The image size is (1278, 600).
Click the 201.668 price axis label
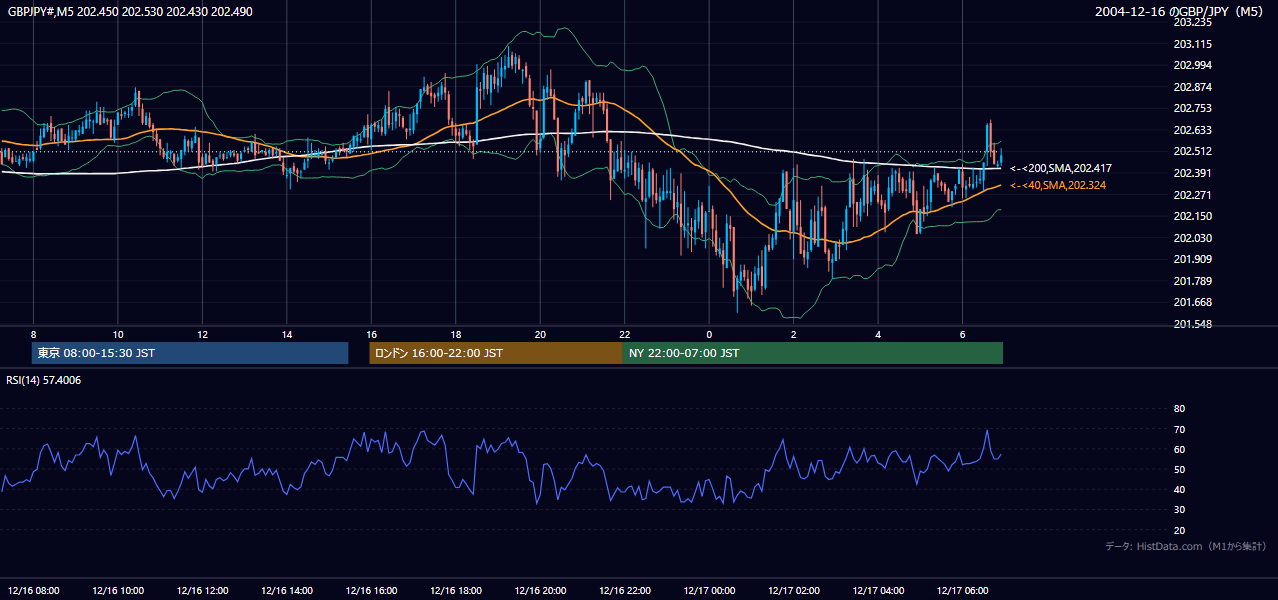click(1192, 302)
